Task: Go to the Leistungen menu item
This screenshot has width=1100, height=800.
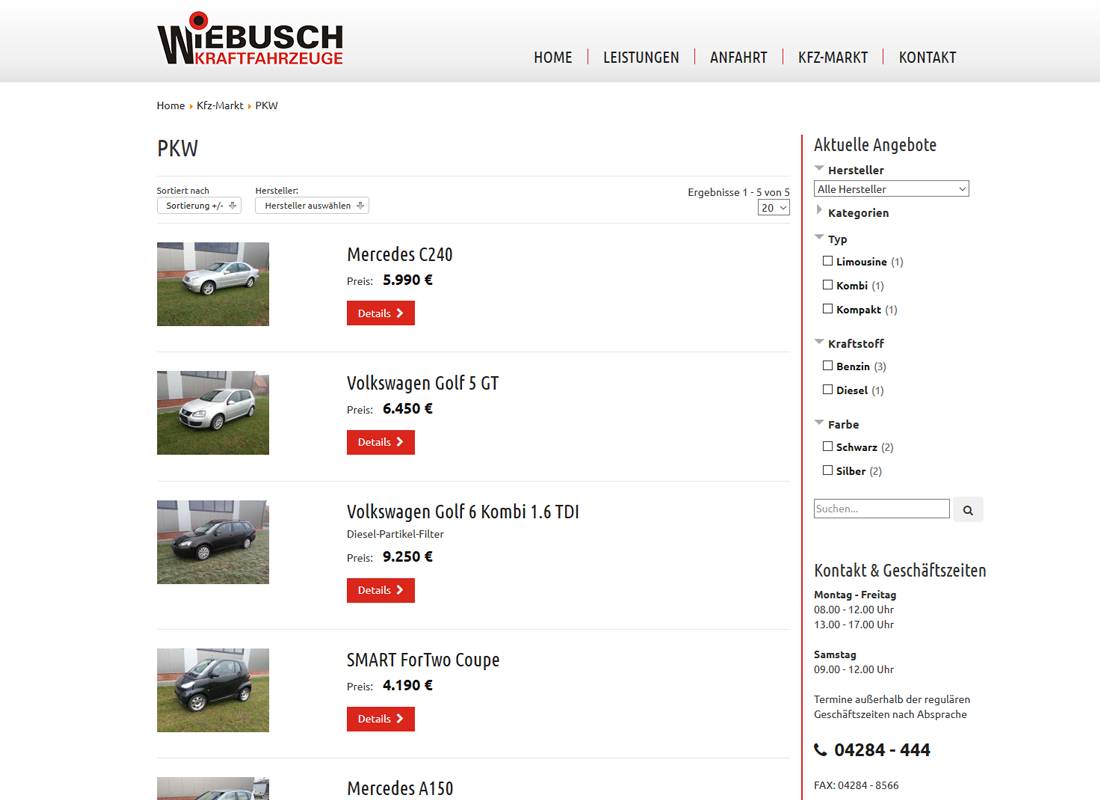Action: click(641, 58)
